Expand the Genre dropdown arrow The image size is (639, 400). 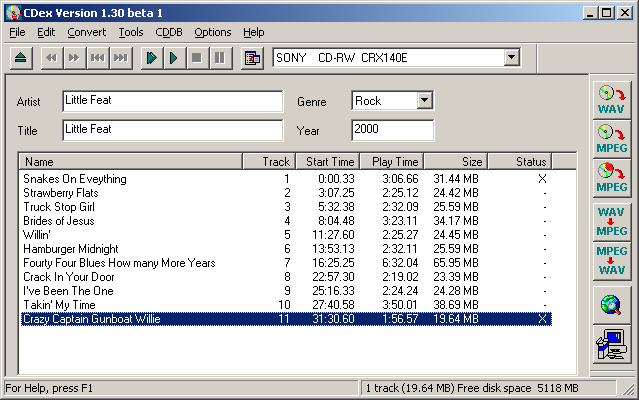424,100
